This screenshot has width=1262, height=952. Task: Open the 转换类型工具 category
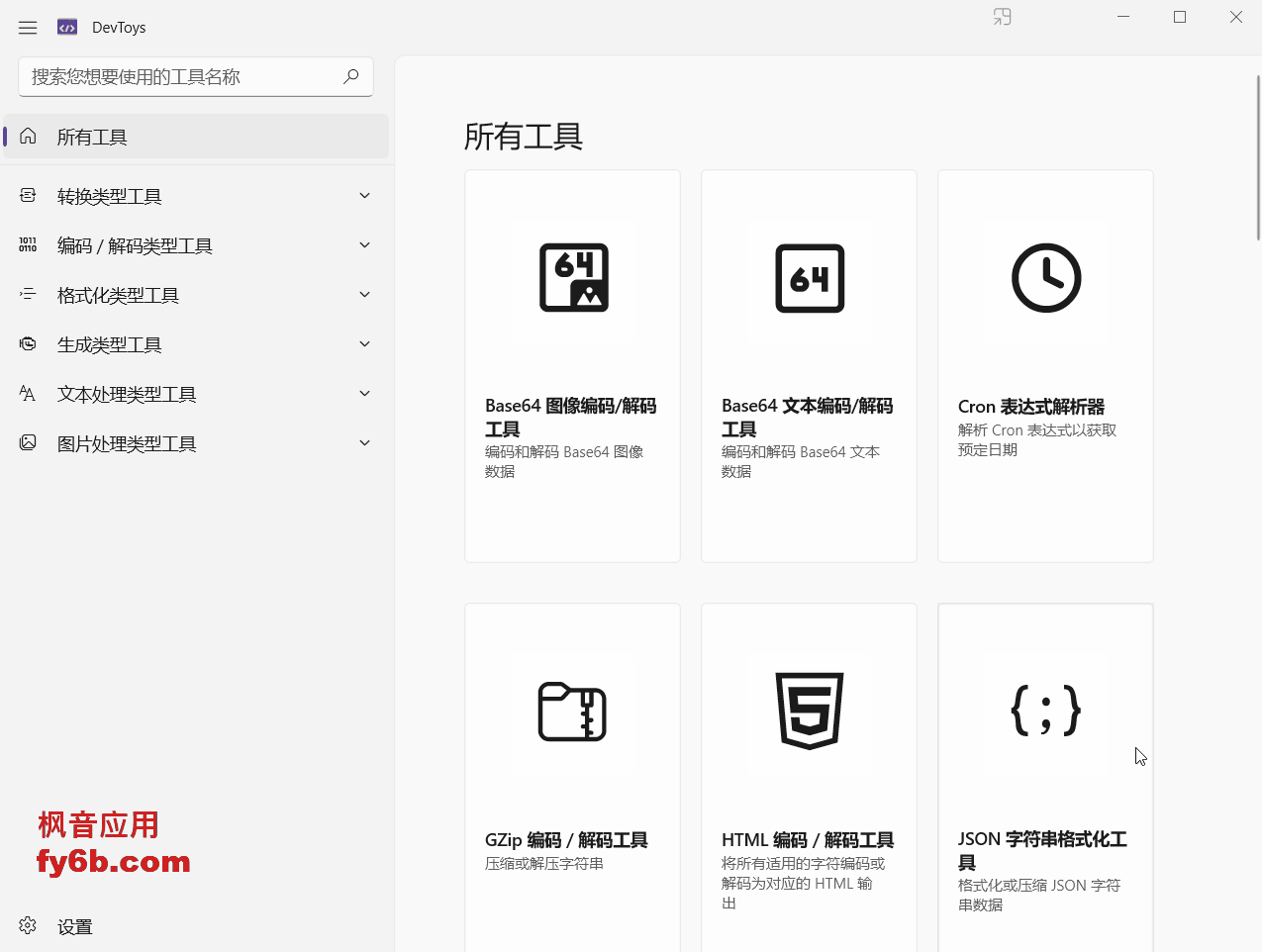tap(196, 196)
